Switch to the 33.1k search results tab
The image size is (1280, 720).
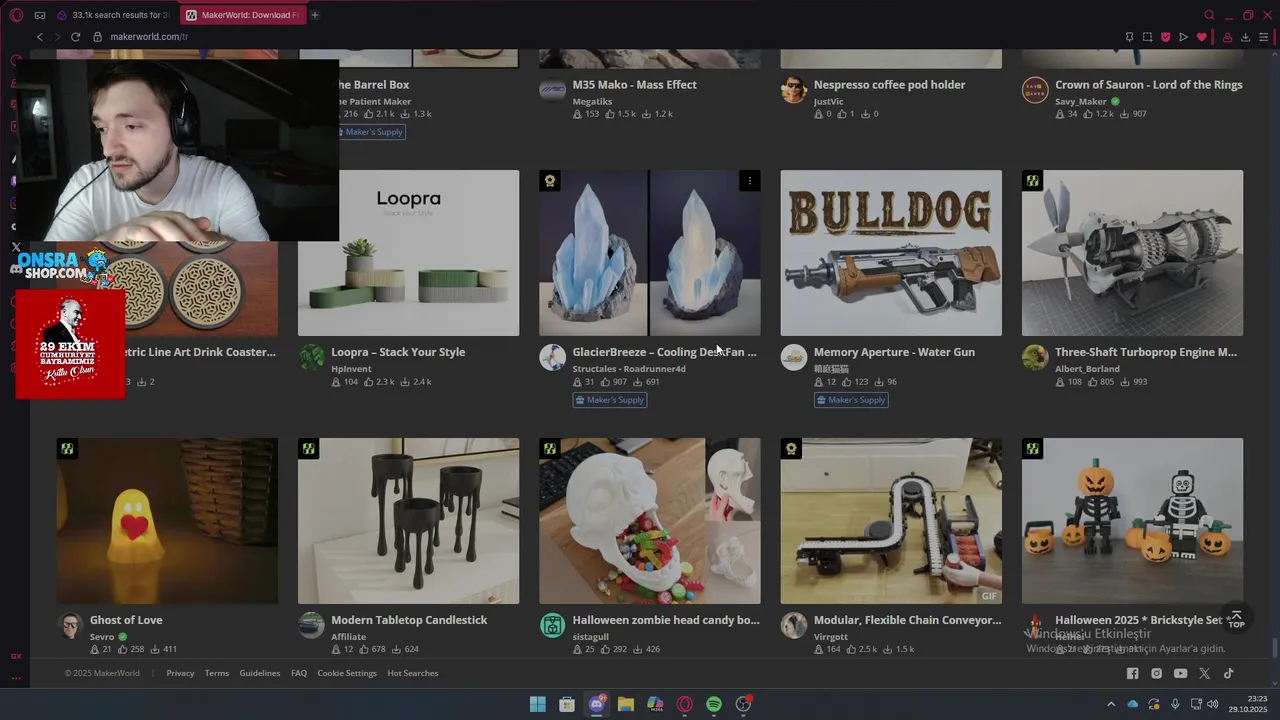[x=114, y=15]
